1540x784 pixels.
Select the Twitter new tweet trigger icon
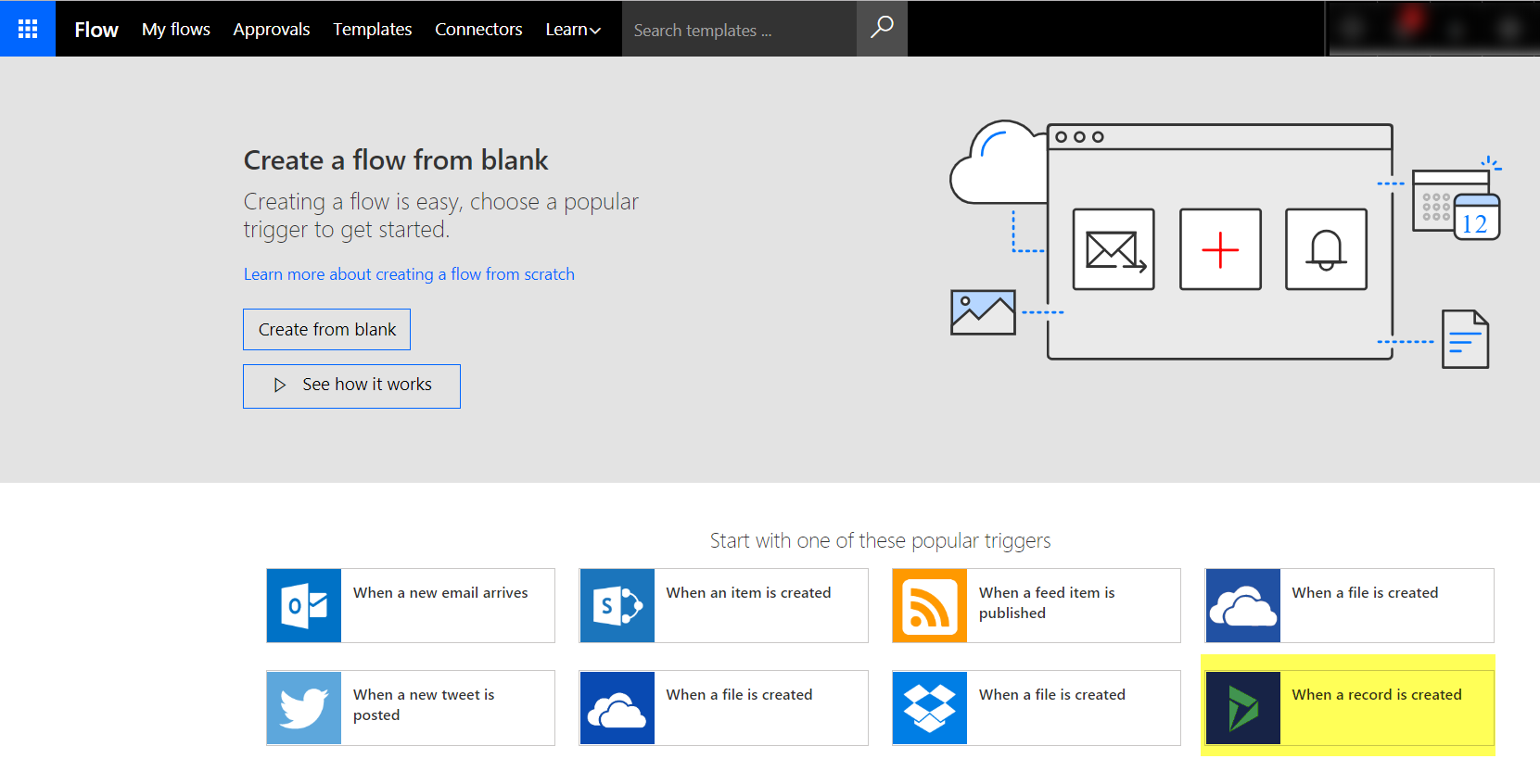pos(304,708)
